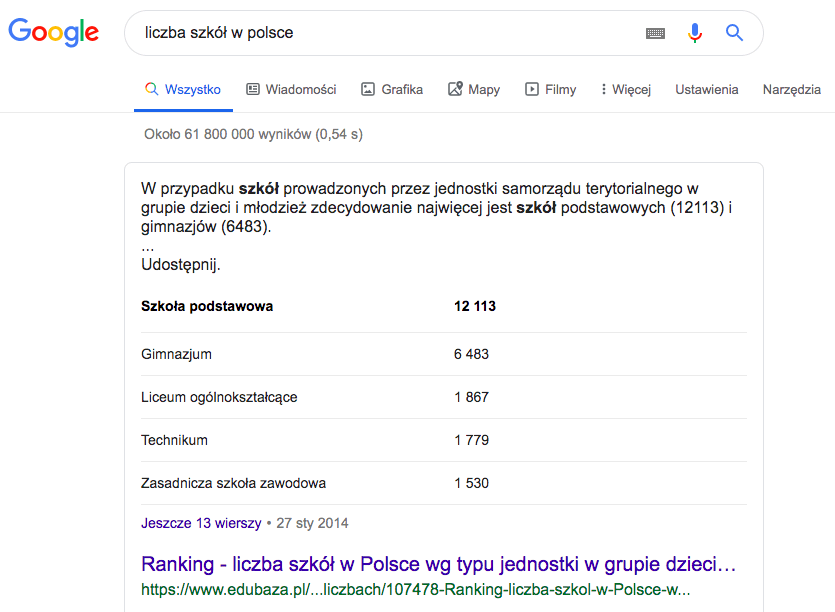This screenshot has height=612, width=835.
Task: Click the Google logo
Action: (x=53, y=33)
